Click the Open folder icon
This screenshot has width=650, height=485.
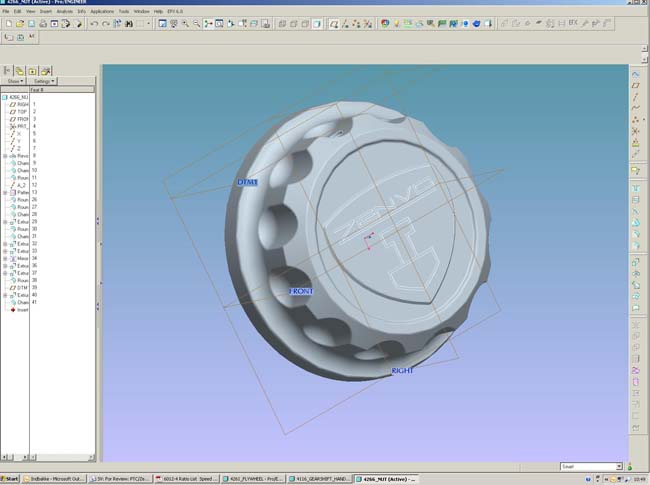pos(20,24)
